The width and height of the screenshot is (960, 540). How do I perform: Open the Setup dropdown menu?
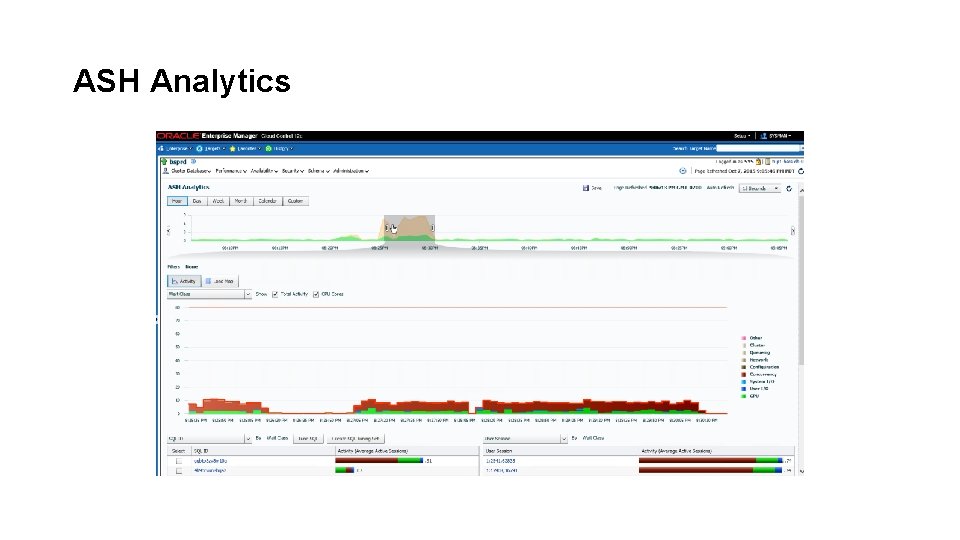coord(742,136)
